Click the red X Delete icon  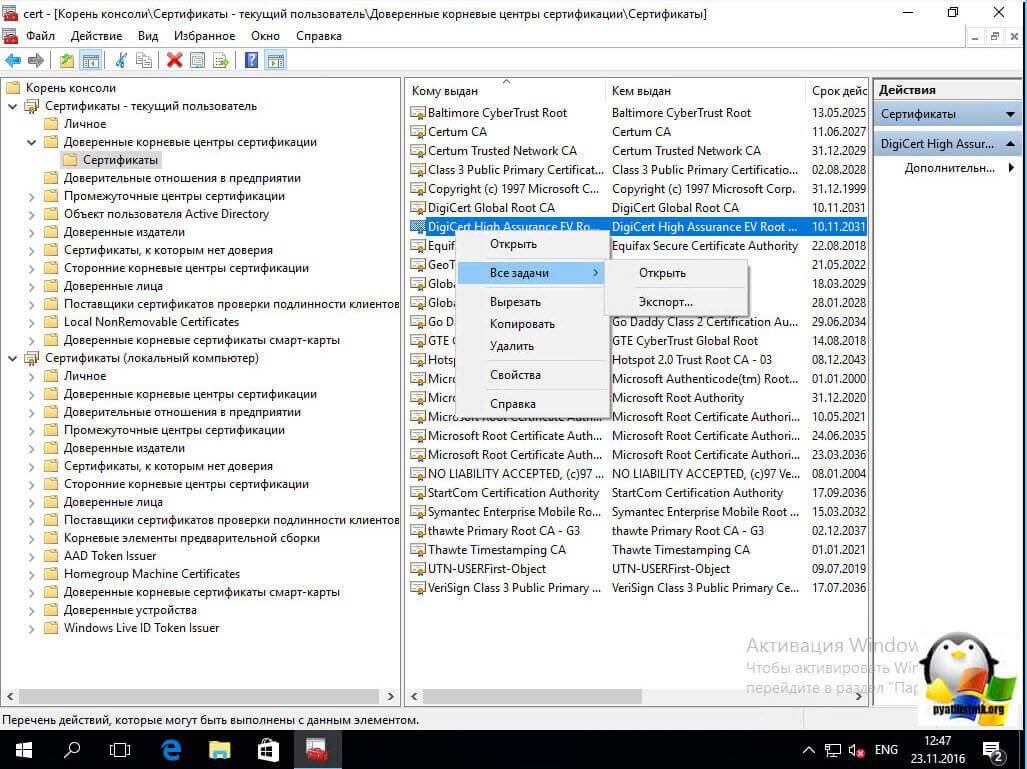(174, 61)
